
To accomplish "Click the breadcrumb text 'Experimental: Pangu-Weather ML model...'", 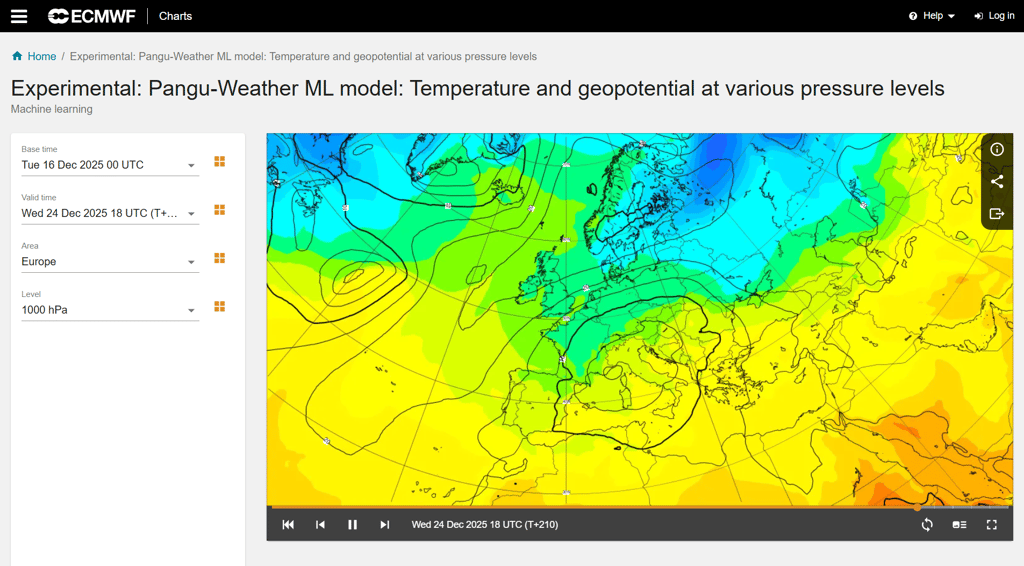I will click(303, 57).
